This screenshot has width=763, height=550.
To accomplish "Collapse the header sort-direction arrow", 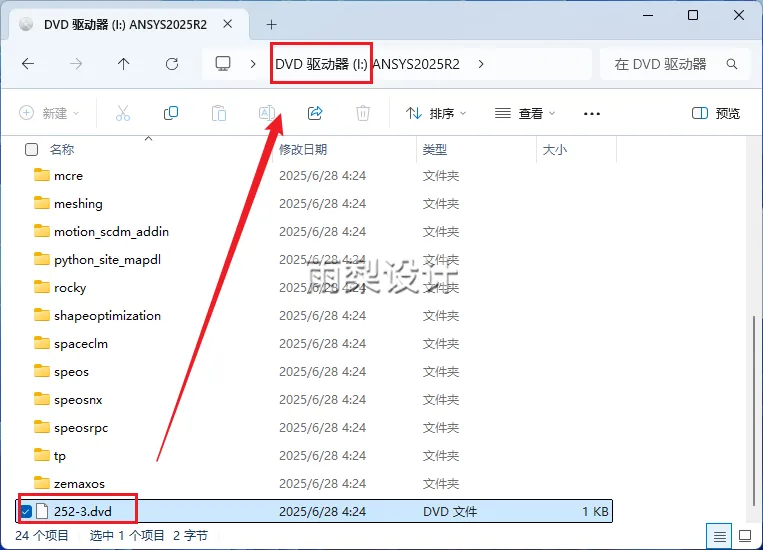I will (x=148, y=139).
